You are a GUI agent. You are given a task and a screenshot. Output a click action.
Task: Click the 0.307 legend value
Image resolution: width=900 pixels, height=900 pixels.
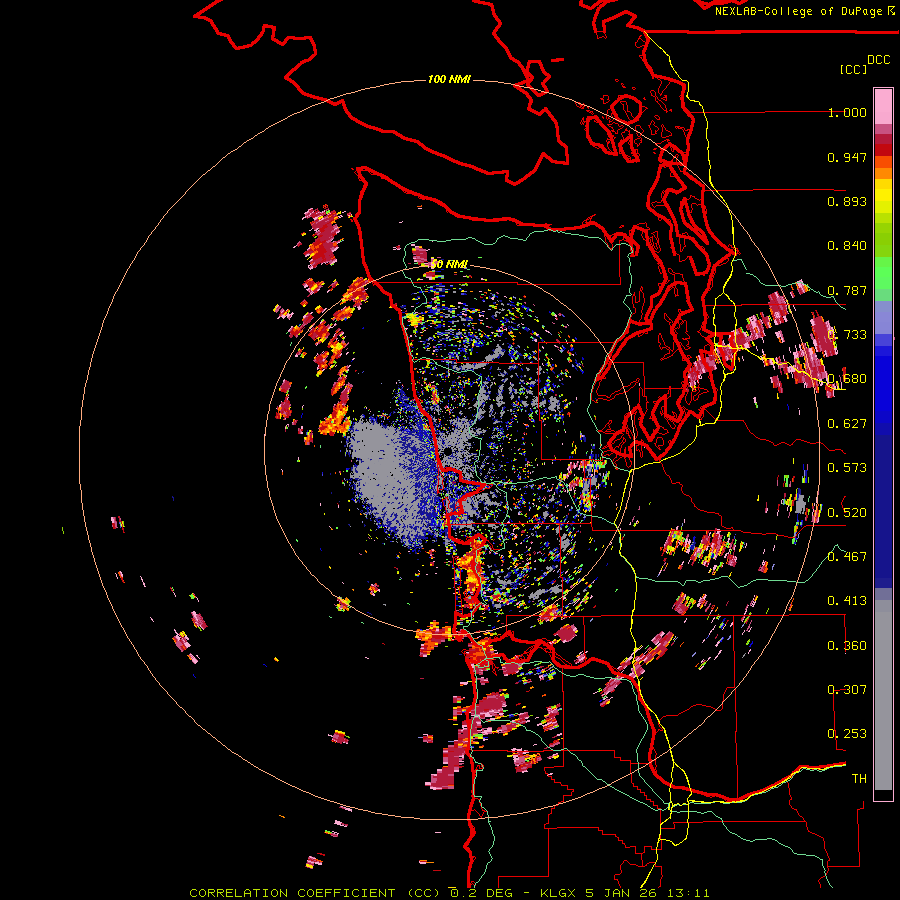(x=847, y=690)
